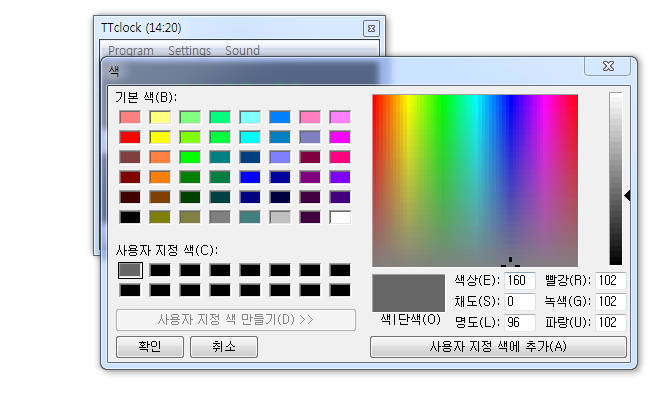Select the white basic color swatch

tap(340, 217)
